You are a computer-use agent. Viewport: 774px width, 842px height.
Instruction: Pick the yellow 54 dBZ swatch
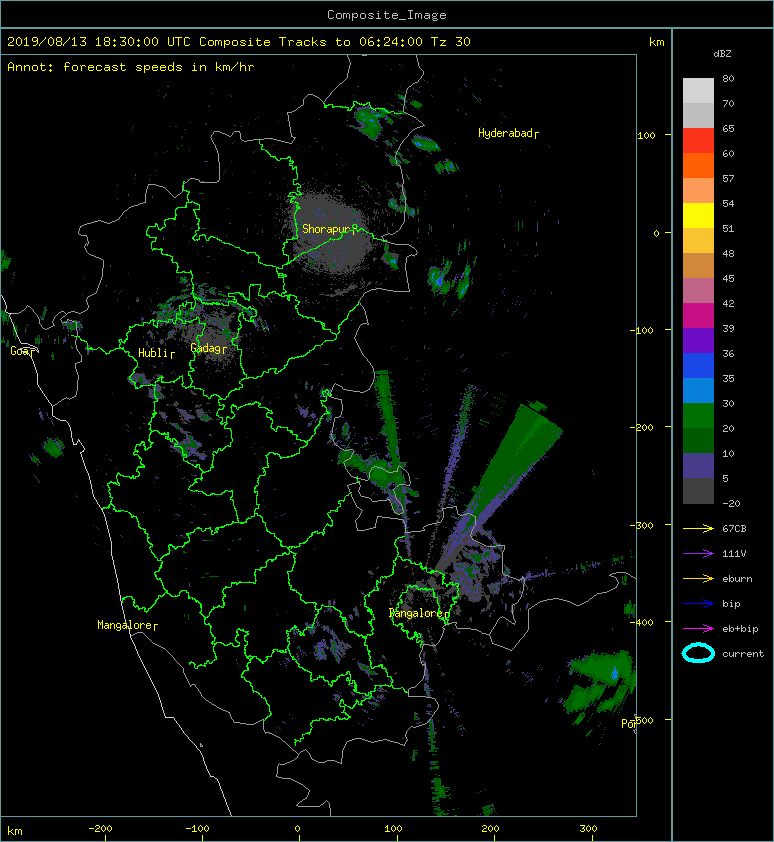698,215
